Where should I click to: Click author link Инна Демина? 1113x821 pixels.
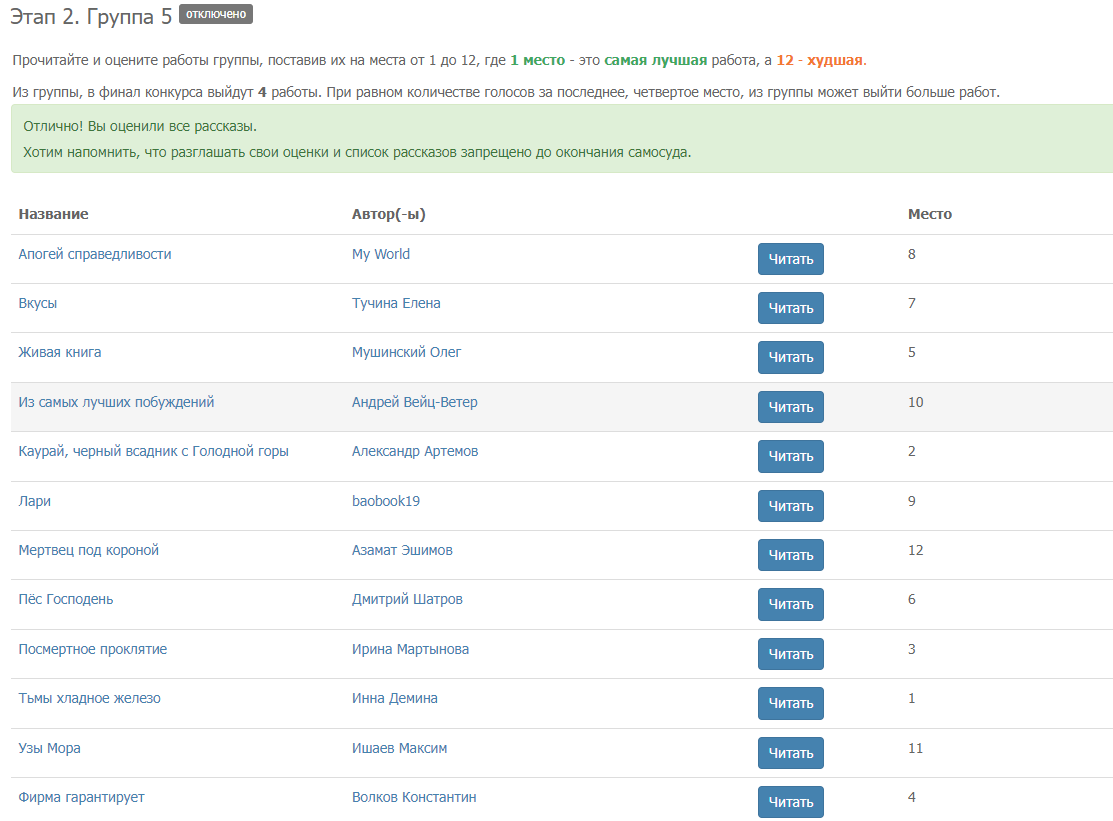[394, 698]
